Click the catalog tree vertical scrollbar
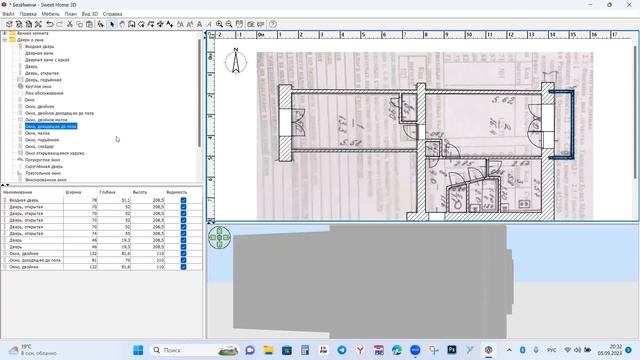Image resolution: width=640 pixels, height=360 pixels. click(x=200, y=93)
